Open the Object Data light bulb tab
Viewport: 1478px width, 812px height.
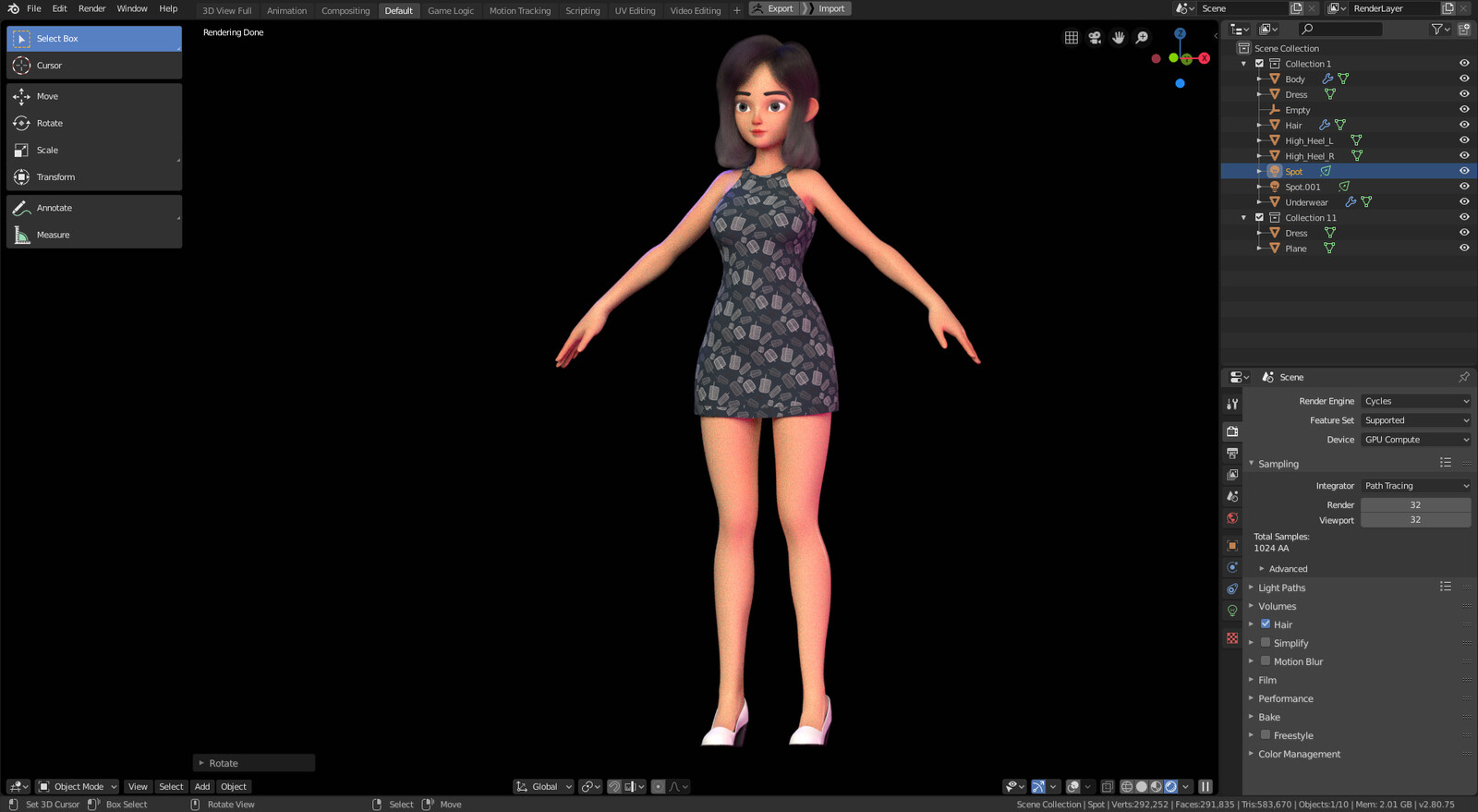(x=1232, y=611)
